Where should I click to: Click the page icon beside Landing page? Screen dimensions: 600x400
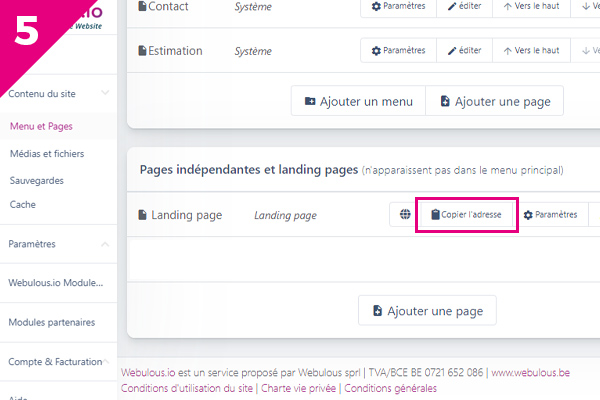click(x=143, y=215)
